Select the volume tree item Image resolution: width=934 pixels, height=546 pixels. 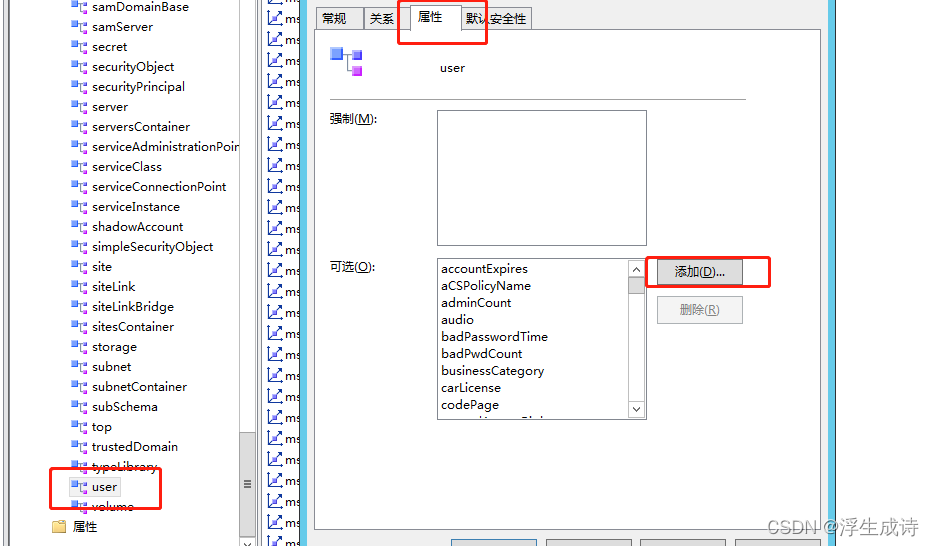point(113,507)
